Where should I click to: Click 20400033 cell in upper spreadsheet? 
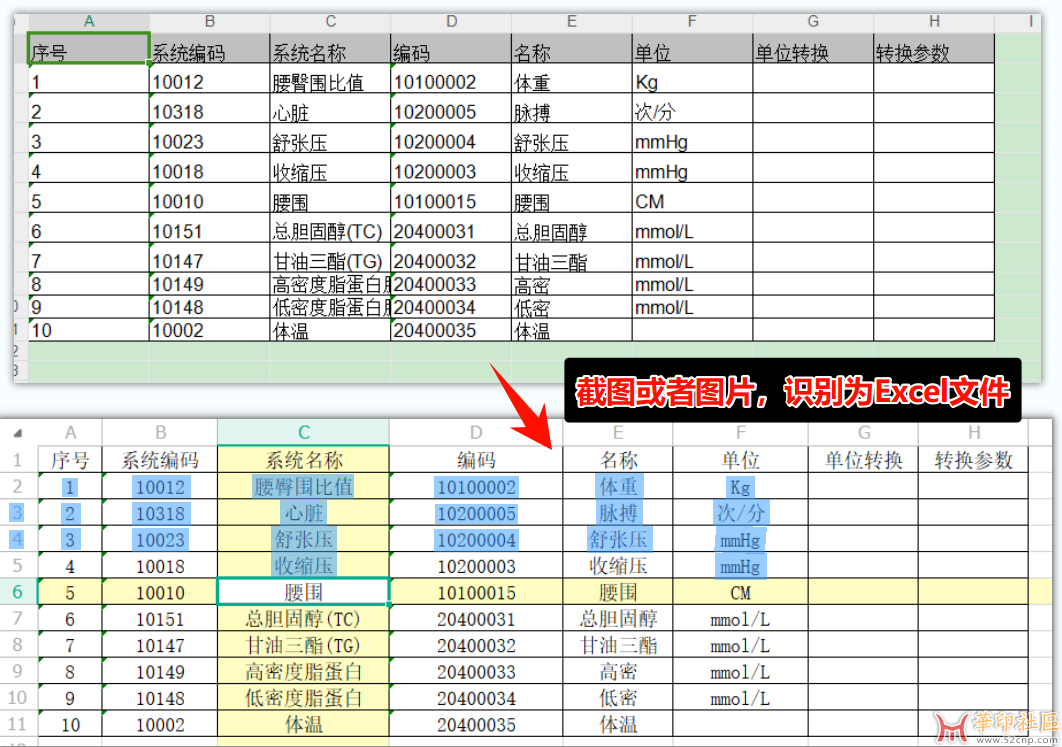[x=451, y=284]
